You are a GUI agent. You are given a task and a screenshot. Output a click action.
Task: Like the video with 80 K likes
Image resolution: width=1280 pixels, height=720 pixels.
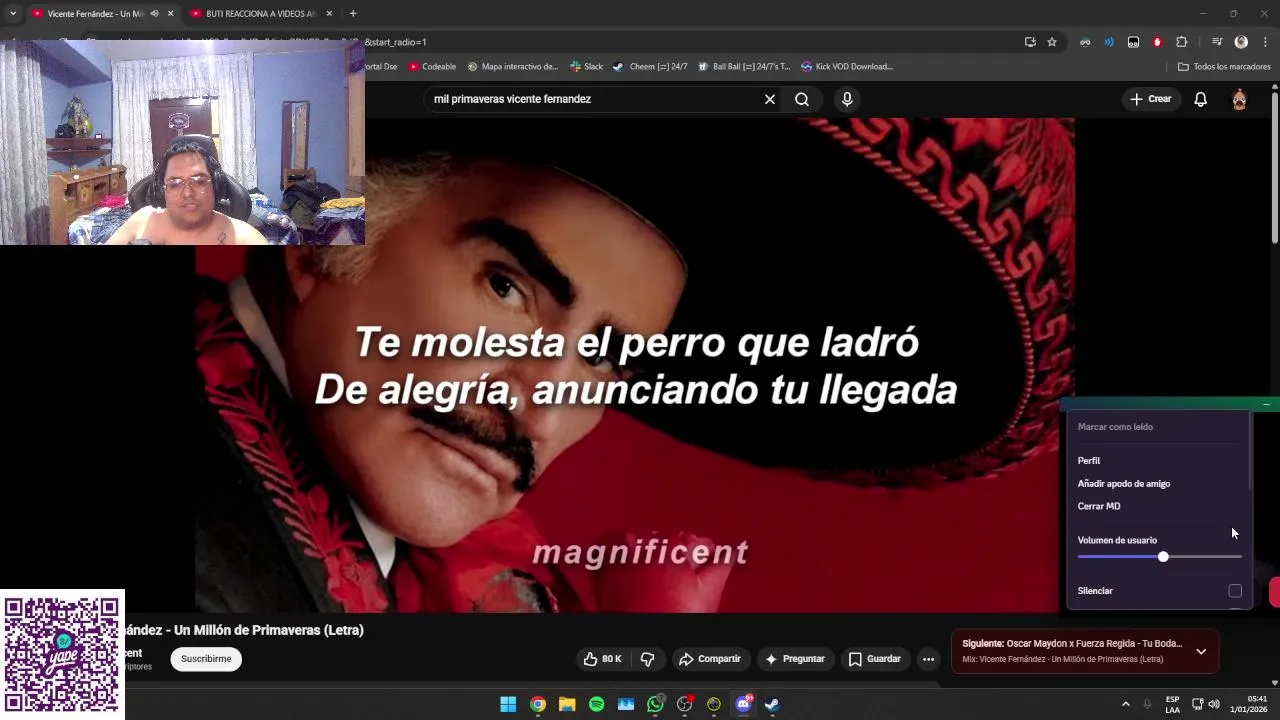click(x=602, y=659)
